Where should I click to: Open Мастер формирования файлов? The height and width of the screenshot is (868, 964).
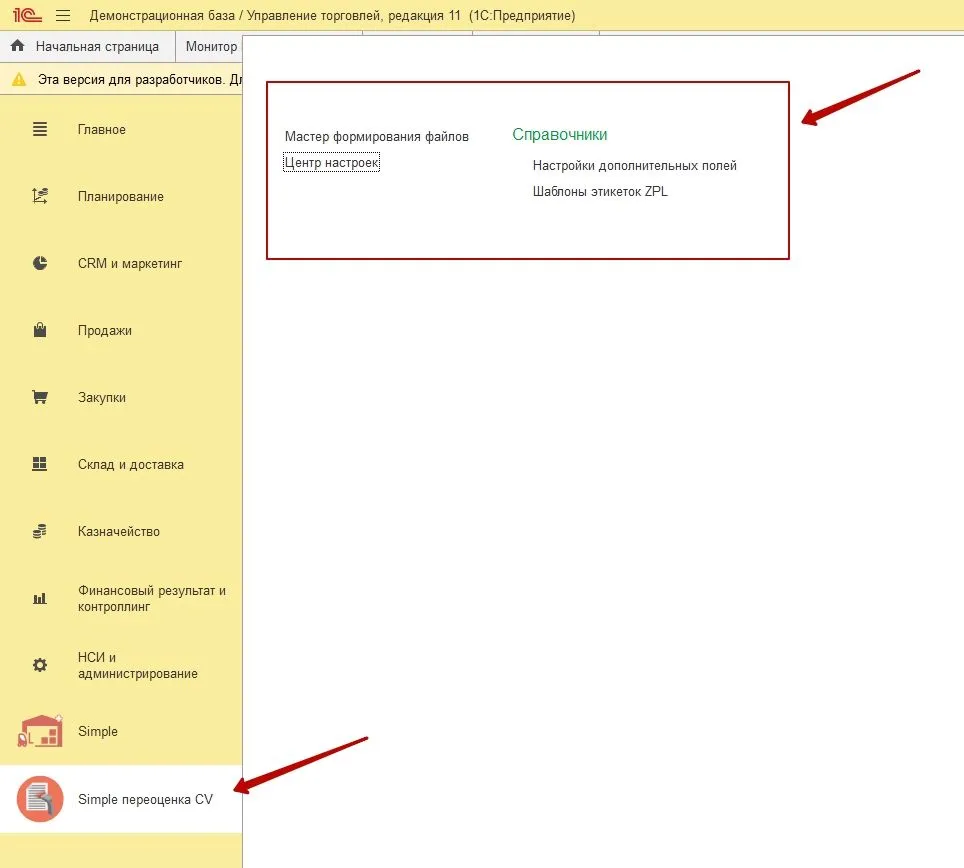376,136
